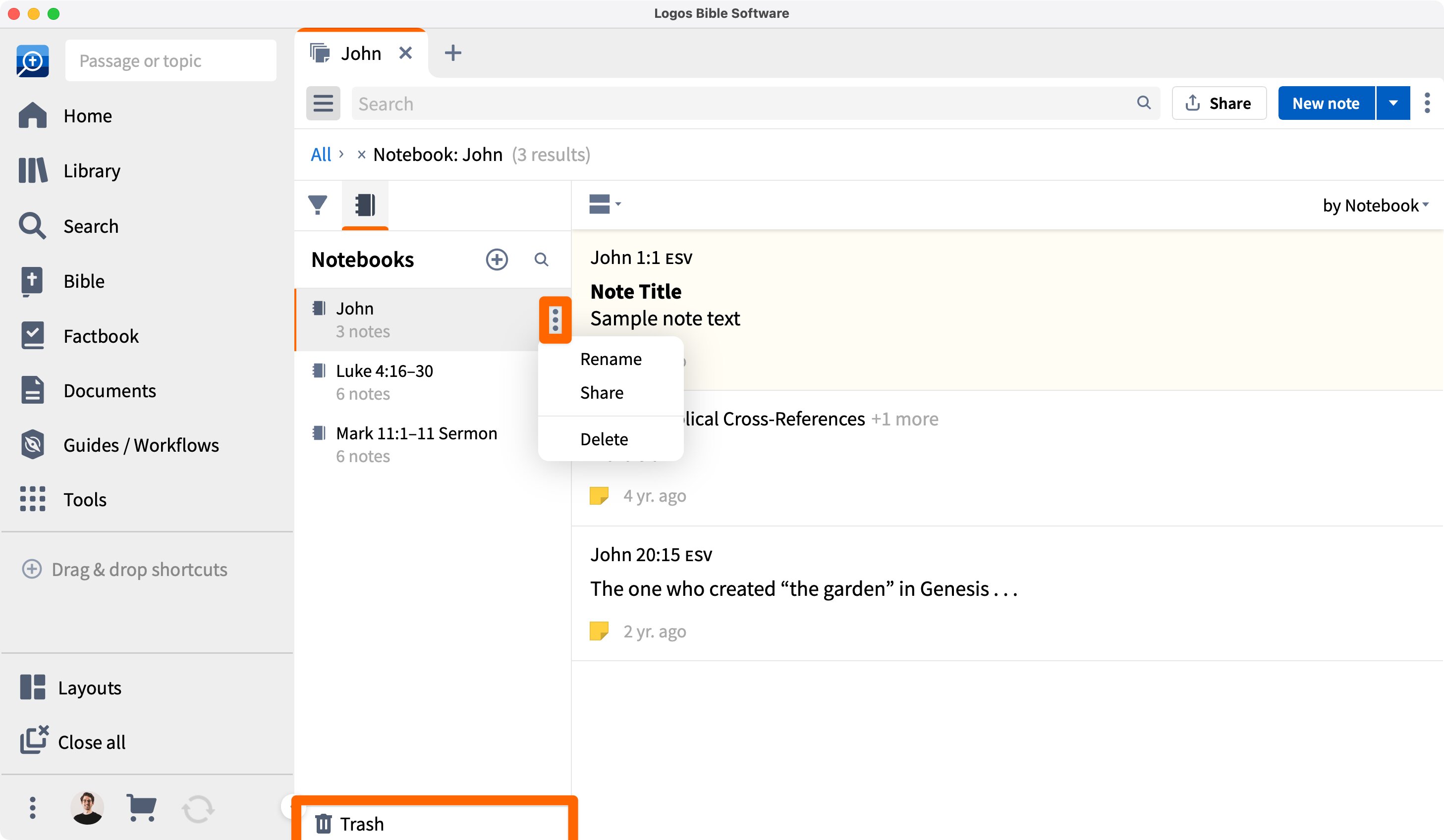This screenshot has height=840, width=1444.
Task: Open the sidebar kebab menu at bottom
Action: click(33, 807)
